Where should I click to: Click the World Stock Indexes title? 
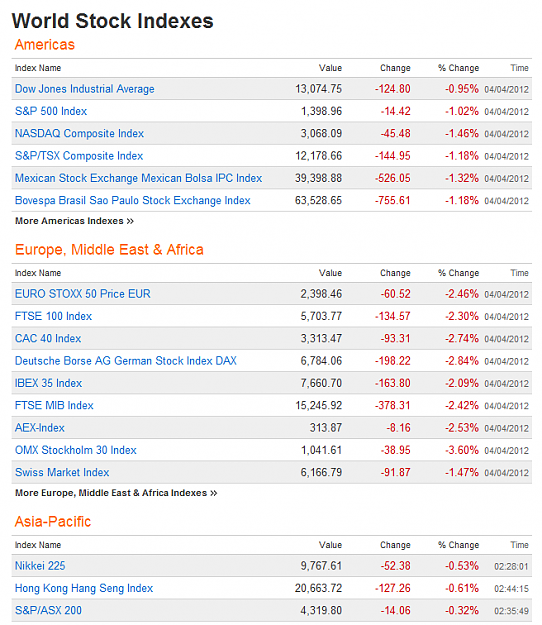[113, 21]
